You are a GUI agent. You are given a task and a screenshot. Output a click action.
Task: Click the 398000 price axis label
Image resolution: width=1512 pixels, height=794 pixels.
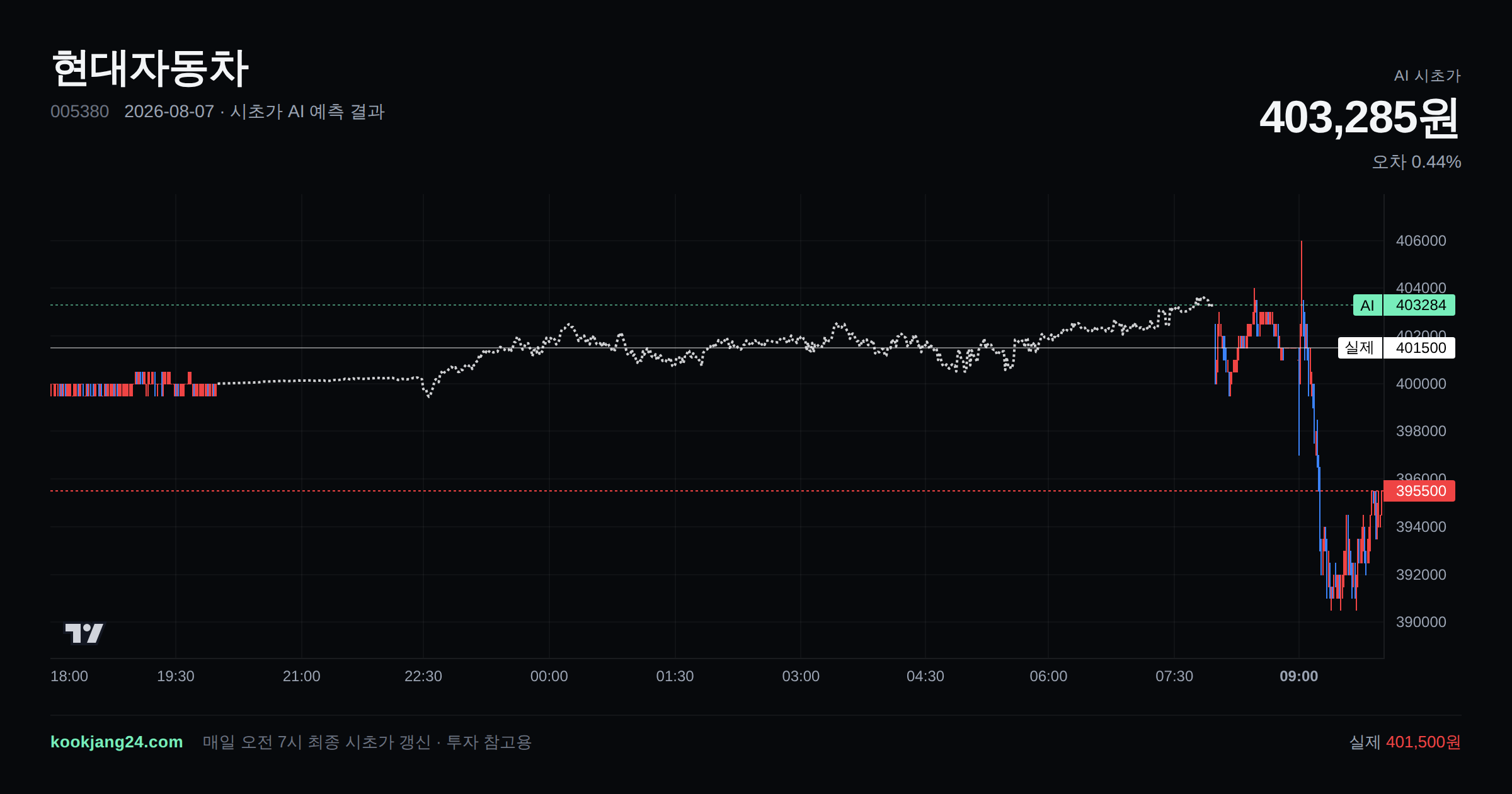coord(1421,431)
